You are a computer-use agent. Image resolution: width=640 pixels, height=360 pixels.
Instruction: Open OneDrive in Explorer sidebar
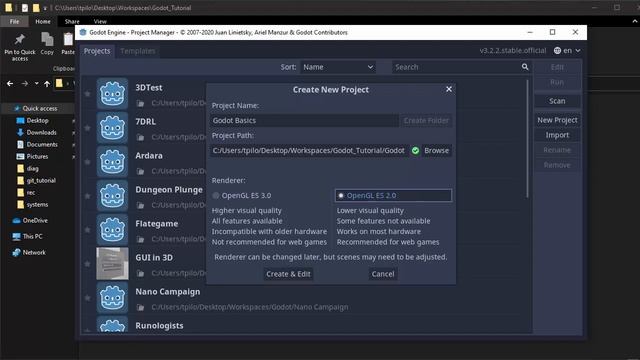(x=35, y=220)
